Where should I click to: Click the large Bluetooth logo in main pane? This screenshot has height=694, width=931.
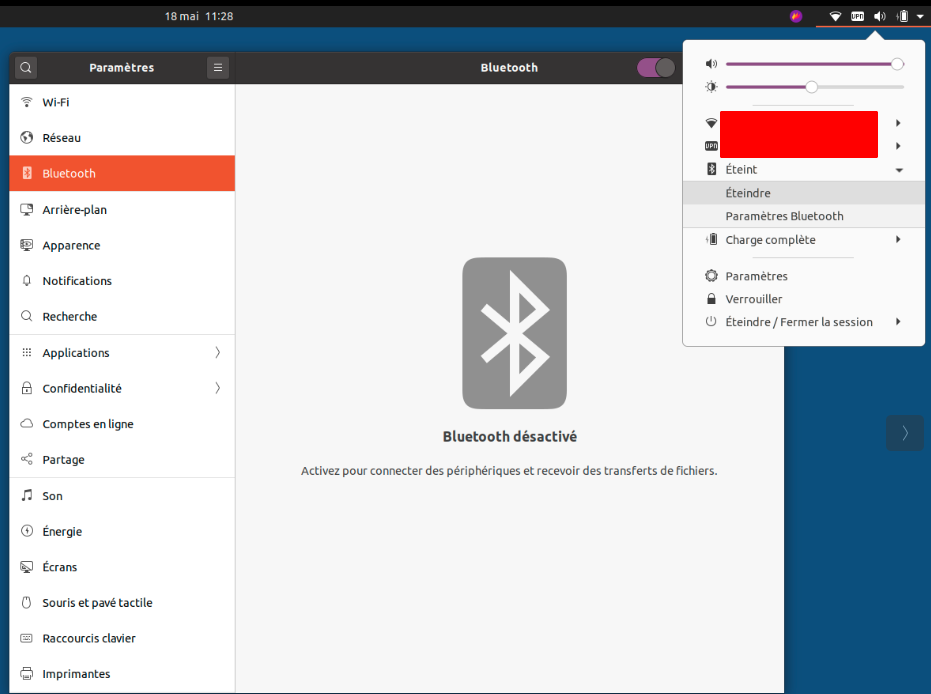[514, 333]
